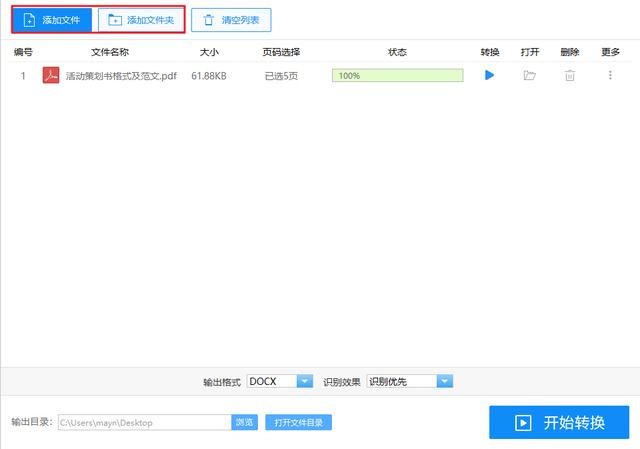
Task: Click the 添加文件夹 button
Action: click(x=141, y=20)
